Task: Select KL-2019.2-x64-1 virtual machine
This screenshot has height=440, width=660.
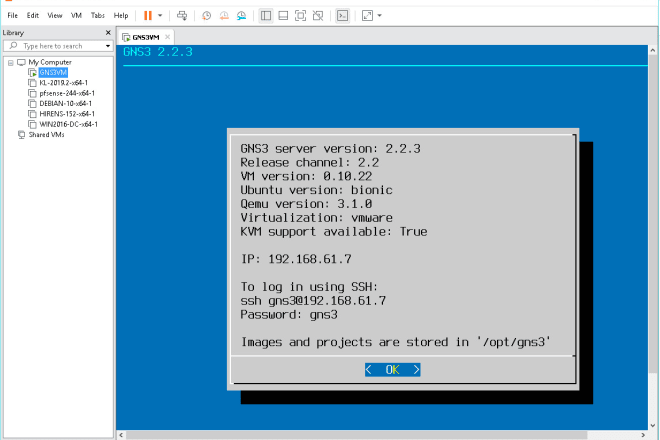Action: [64, 83]
